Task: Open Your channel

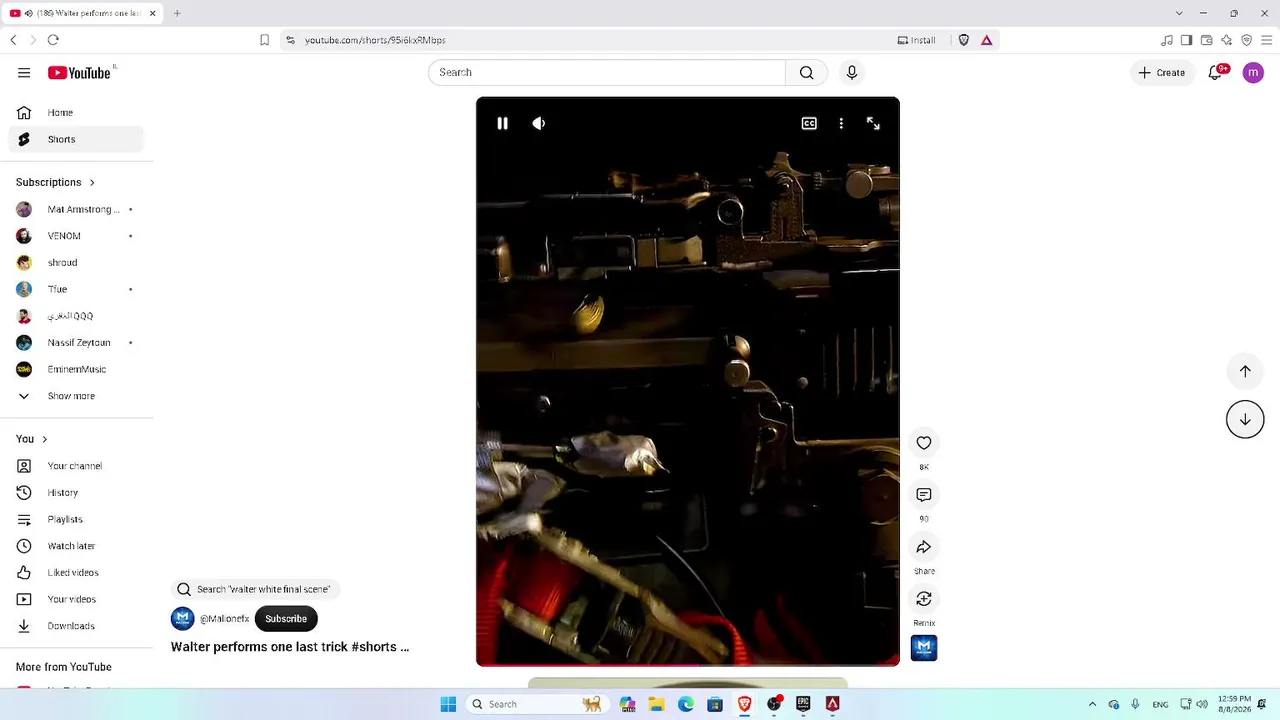Action: point(76,466)
